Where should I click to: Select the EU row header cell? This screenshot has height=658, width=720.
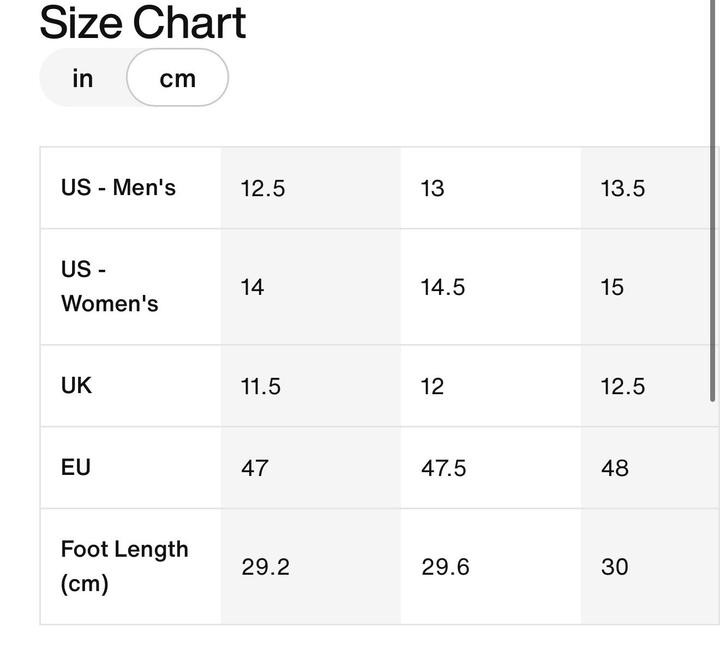[76, 467]
